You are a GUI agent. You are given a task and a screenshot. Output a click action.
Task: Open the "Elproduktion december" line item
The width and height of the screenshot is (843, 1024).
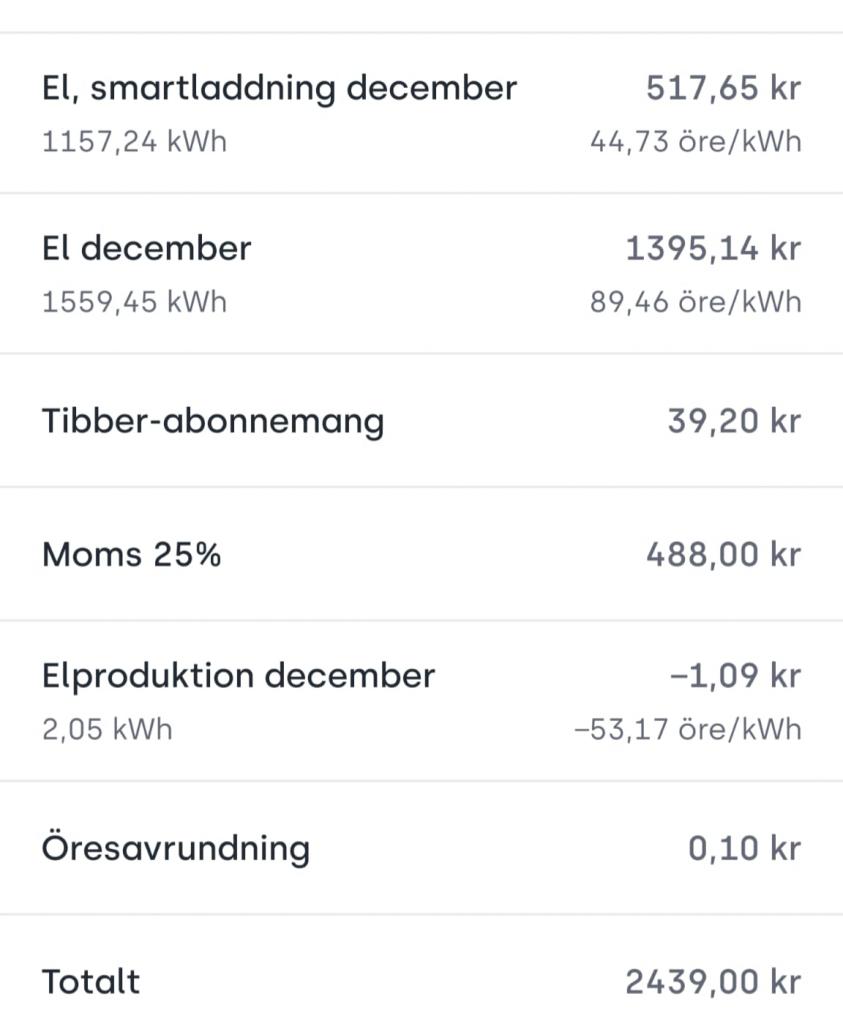tap(238, 676)
